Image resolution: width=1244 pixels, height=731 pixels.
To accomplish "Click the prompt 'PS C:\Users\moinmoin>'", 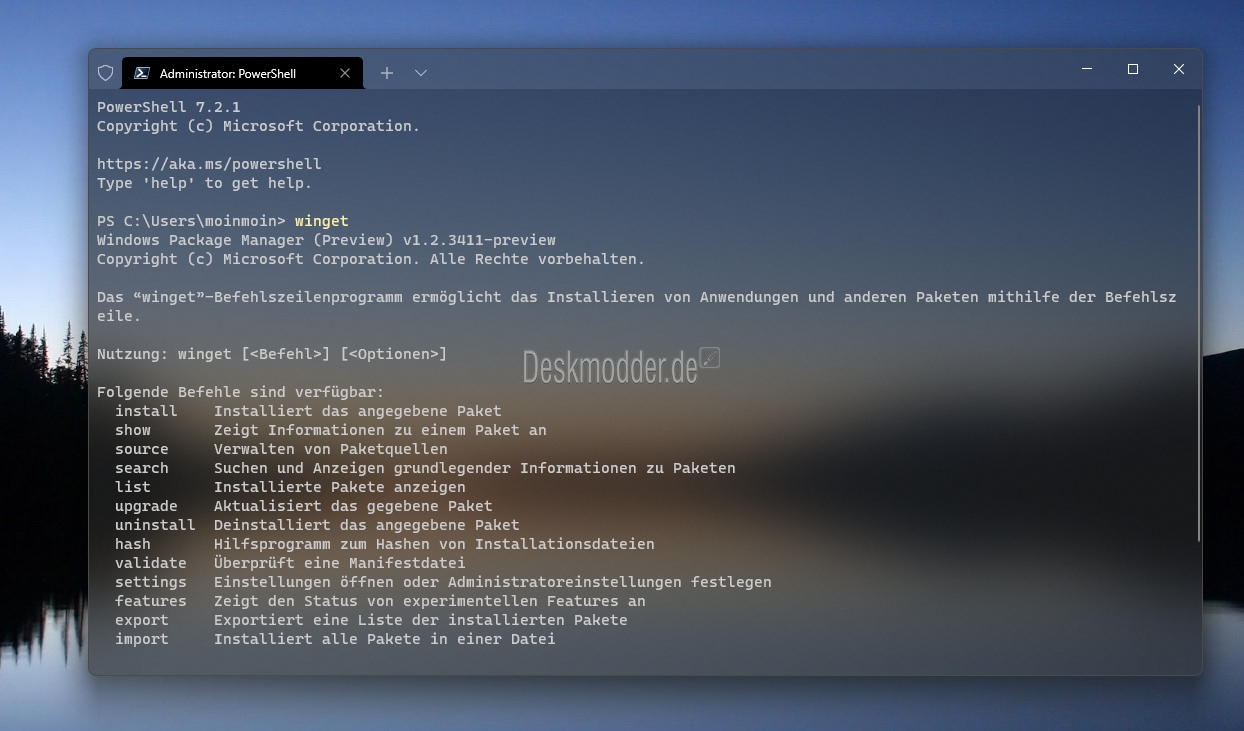I will point(191,221).
